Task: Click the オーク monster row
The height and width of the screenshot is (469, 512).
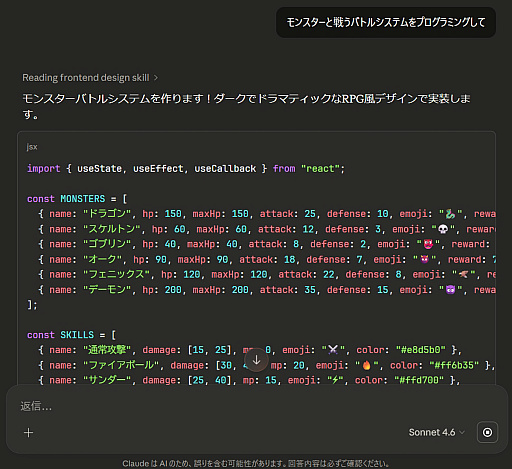Action: coord(267,260)
